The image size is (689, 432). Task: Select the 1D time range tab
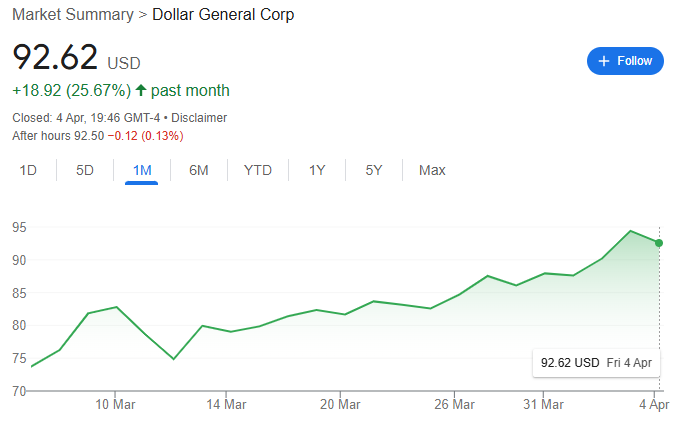tap(28, 170)
